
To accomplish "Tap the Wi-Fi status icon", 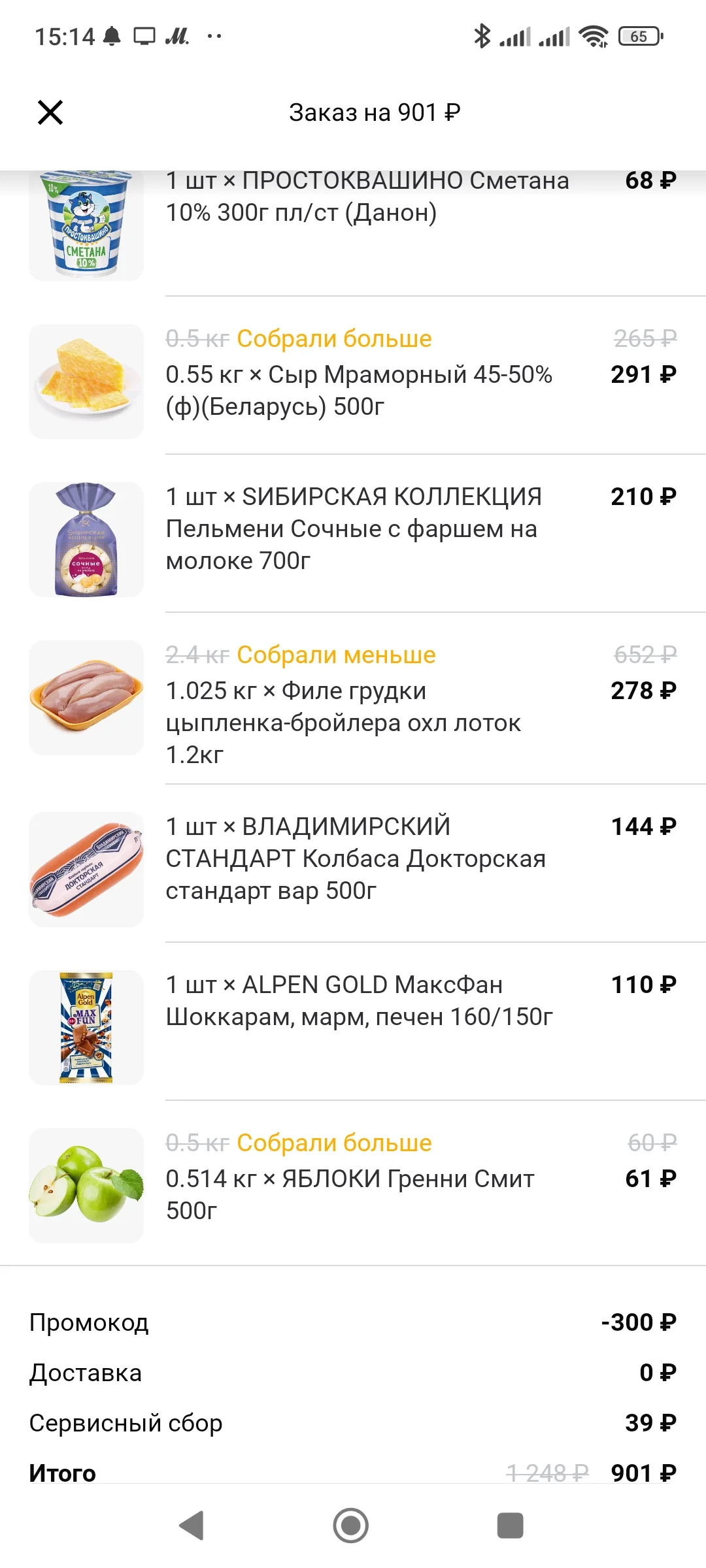I will [594, 36].
